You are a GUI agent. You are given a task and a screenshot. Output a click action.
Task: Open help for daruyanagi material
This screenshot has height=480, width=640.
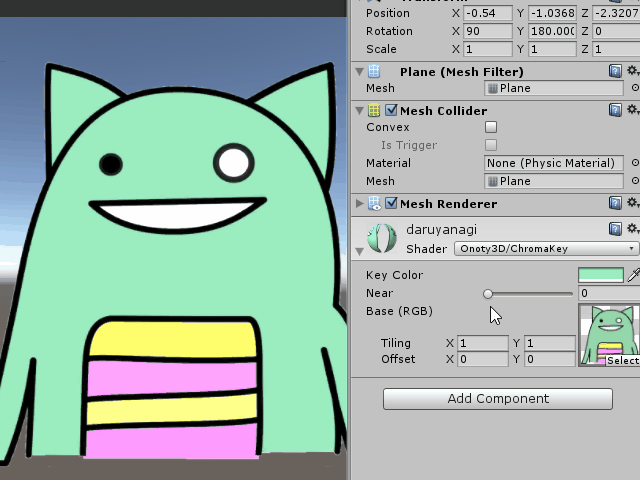(615, 229)
